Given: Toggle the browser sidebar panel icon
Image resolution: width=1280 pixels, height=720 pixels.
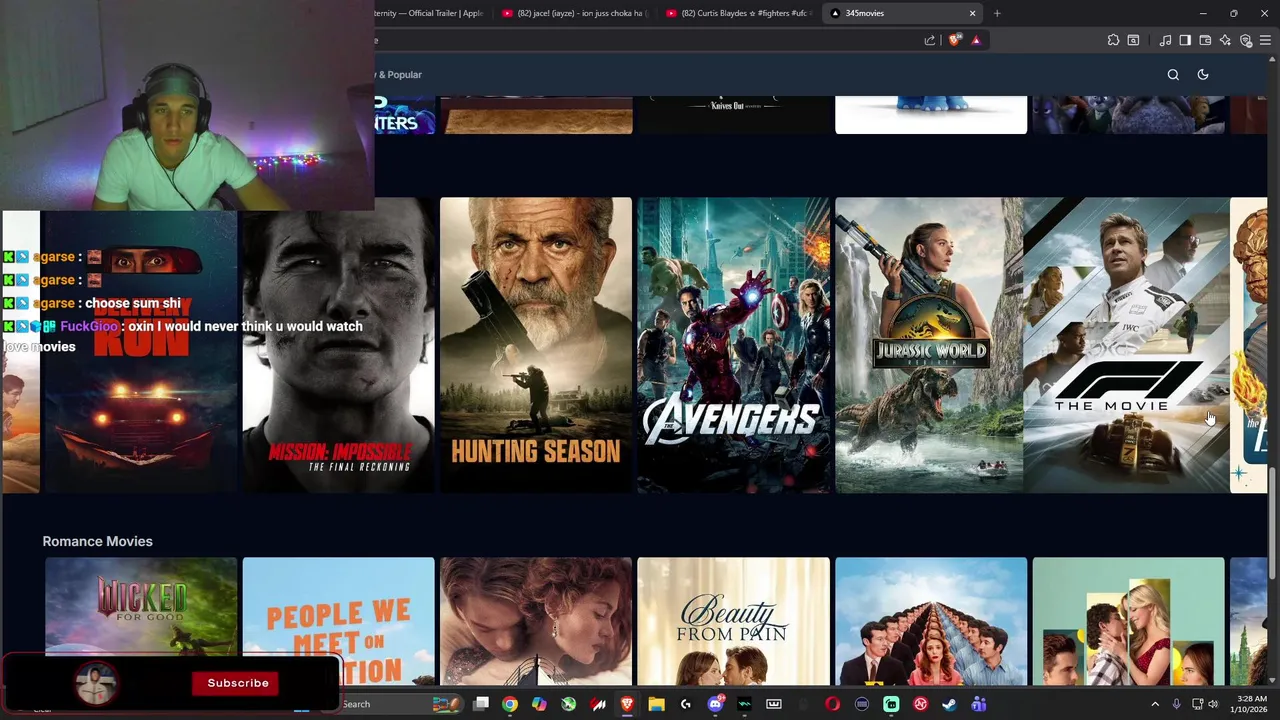Looking at the screenshot, I should pos(1185,40).
